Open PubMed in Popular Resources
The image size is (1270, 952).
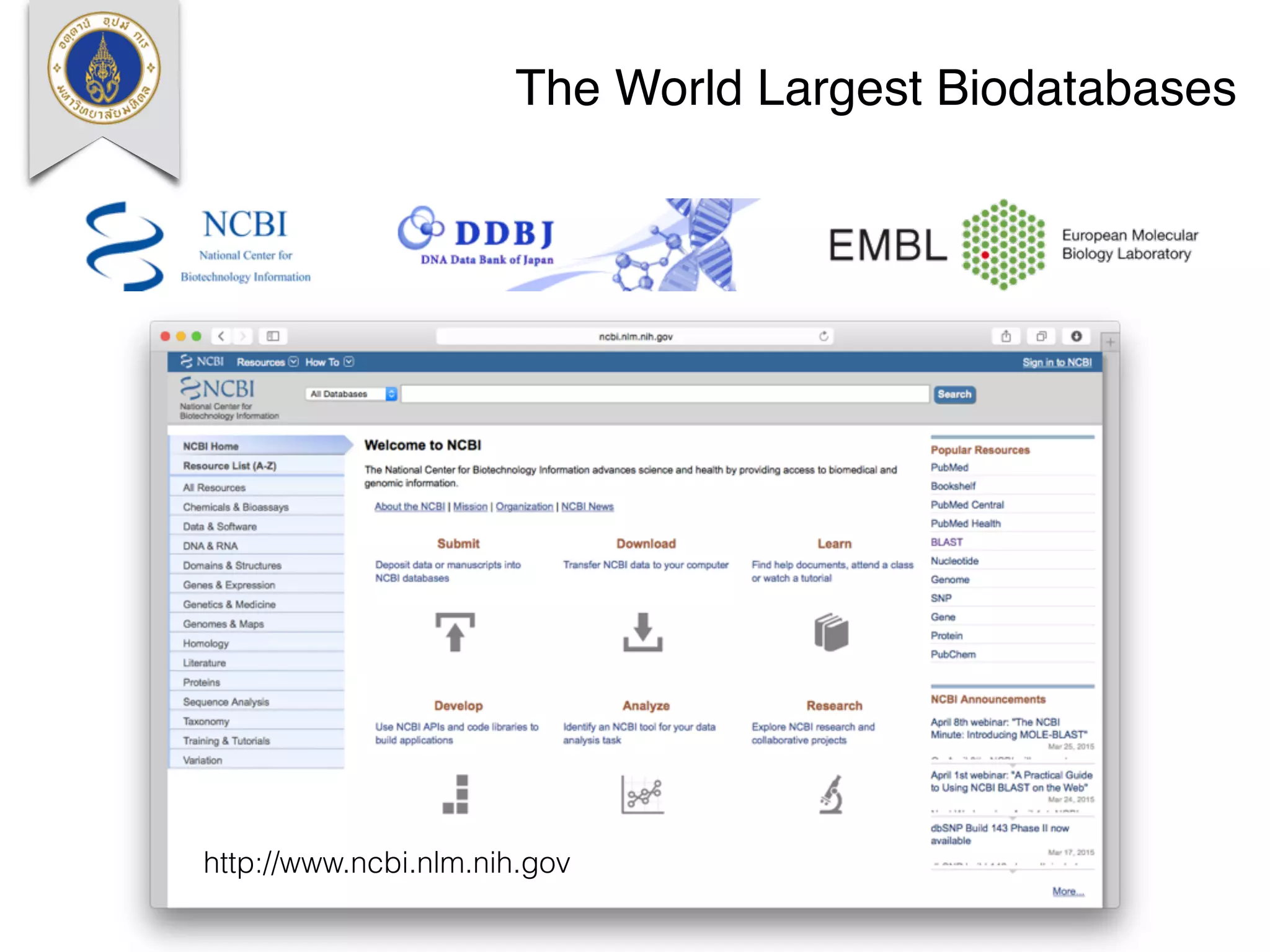coord(949,467)
